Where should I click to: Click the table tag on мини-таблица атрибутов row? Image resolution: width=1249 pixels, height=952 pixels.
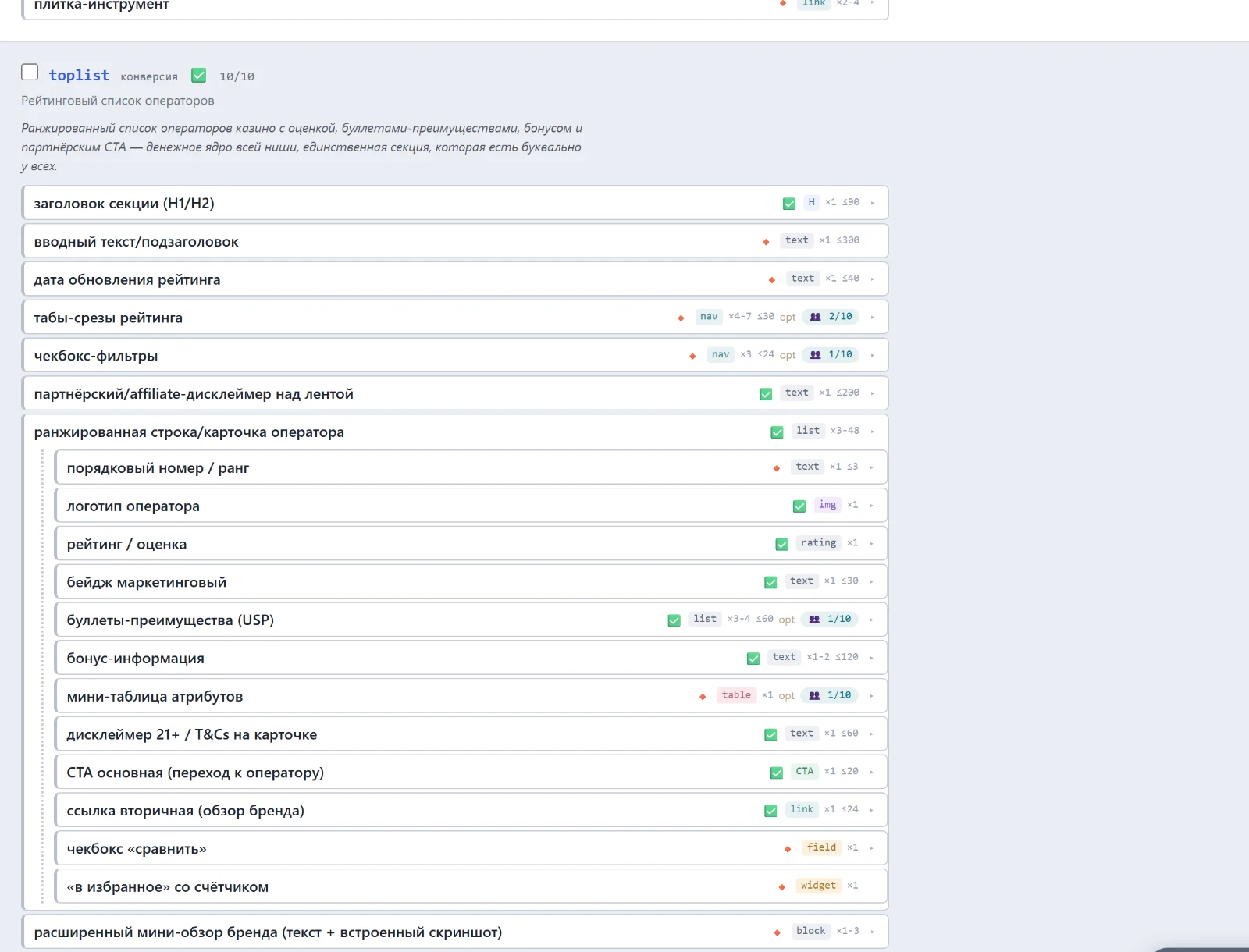736,695
